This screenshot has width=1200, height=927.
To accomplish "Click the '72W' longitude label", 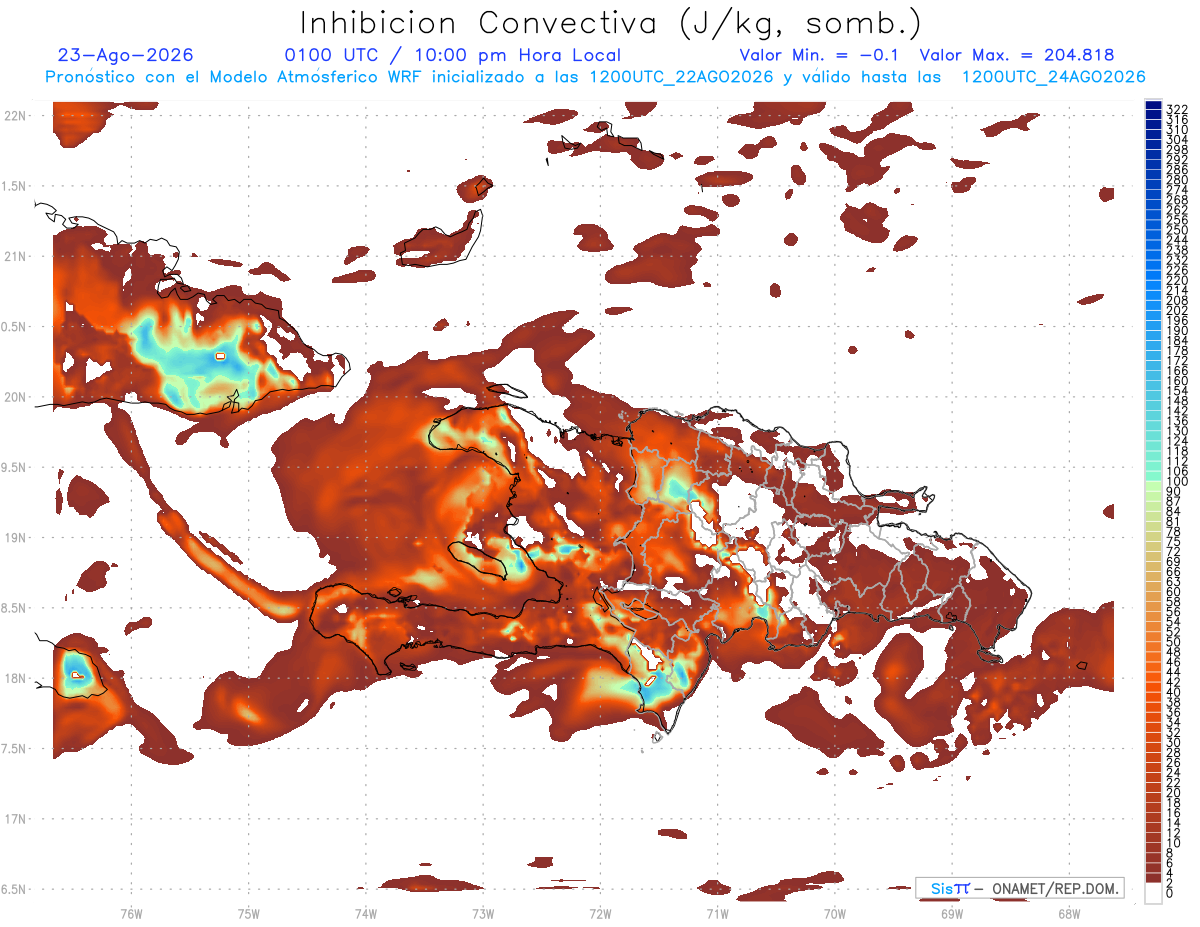I will 600,913.
